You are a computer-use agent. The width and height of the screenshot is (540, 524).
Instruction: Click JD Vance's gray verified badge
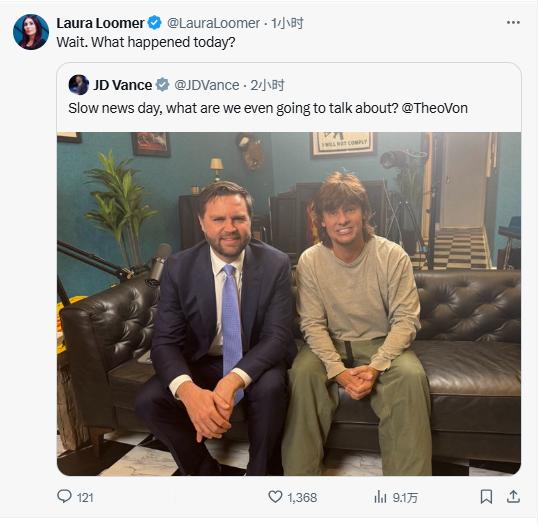coord(163,85)
